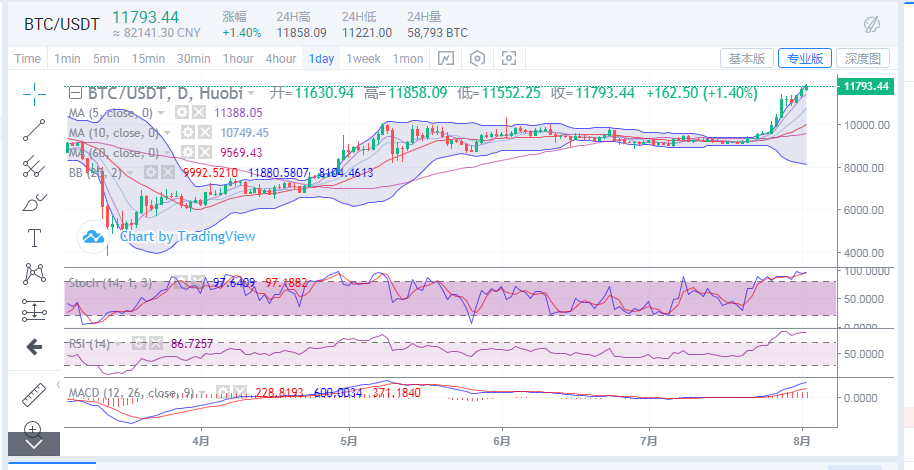
Task: Click the back arrow tool icon
Action: point(34,348)
